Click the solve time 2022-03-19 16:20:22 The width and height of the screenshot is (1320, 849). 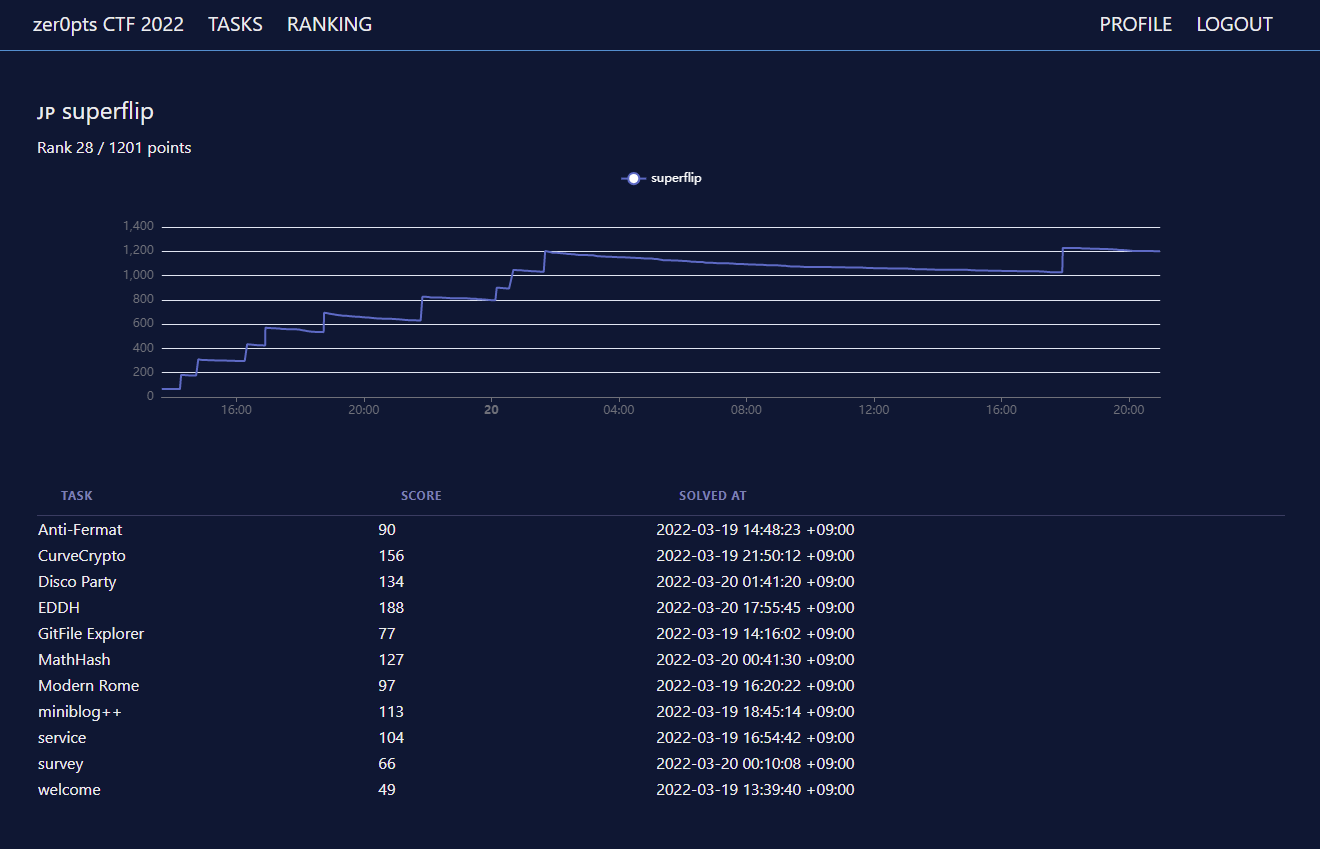[x=755, y=686]
